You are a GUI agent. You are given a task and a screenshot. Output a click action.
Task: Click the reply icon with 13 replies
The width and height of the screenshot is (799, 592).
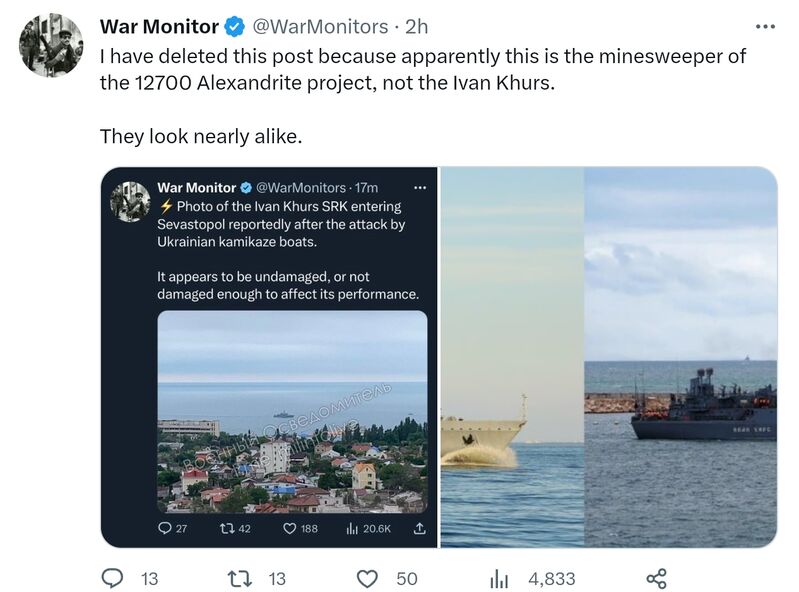[114, 578]
